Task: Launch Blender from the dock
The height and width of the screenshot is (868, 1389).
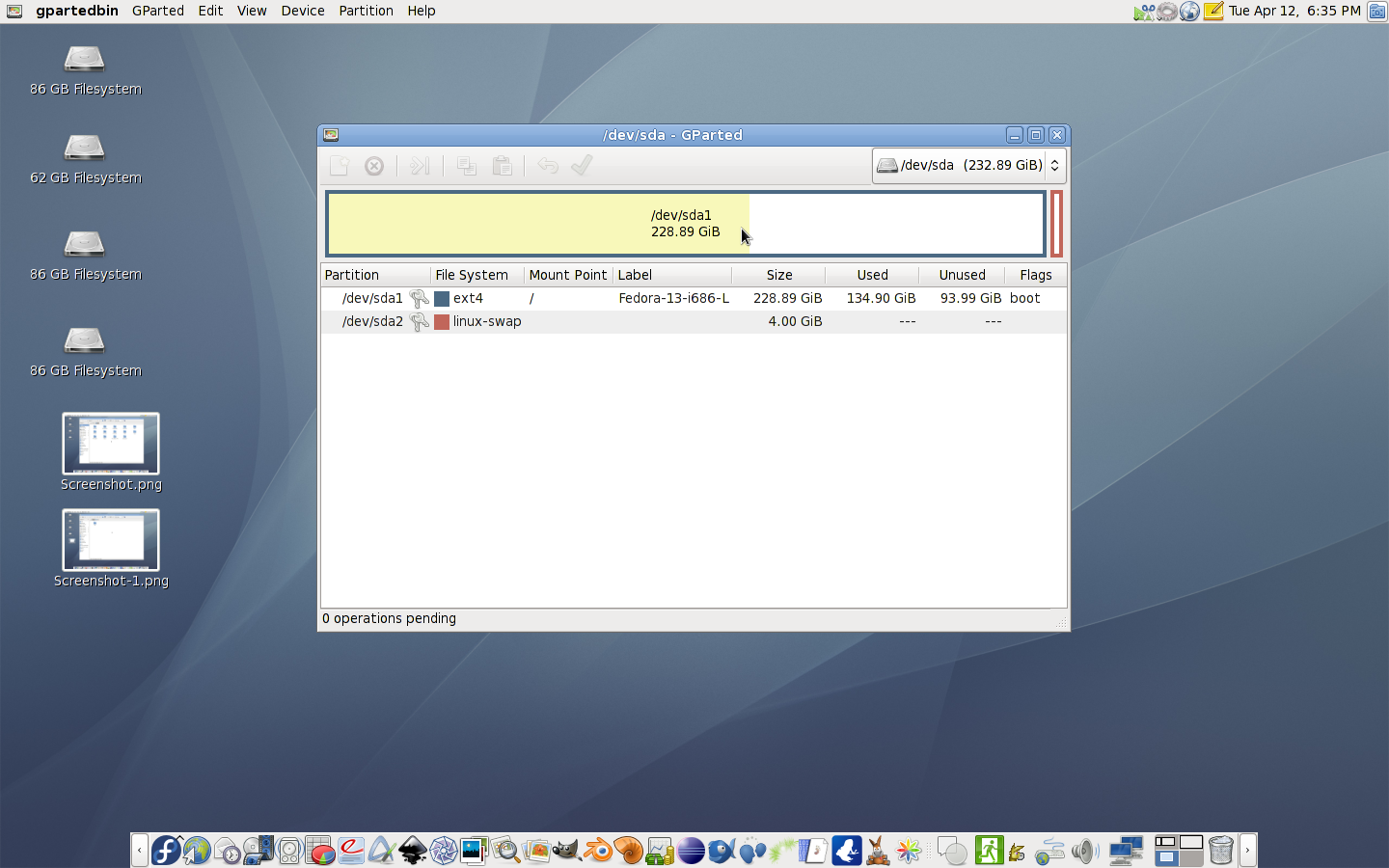Action: (x=598, y=850)
